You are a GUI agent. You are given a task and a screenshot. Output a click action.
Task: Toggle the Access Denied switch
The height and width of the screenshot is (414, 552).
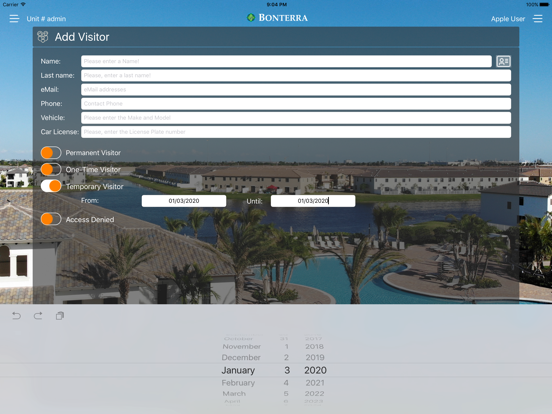coord(51,219)
